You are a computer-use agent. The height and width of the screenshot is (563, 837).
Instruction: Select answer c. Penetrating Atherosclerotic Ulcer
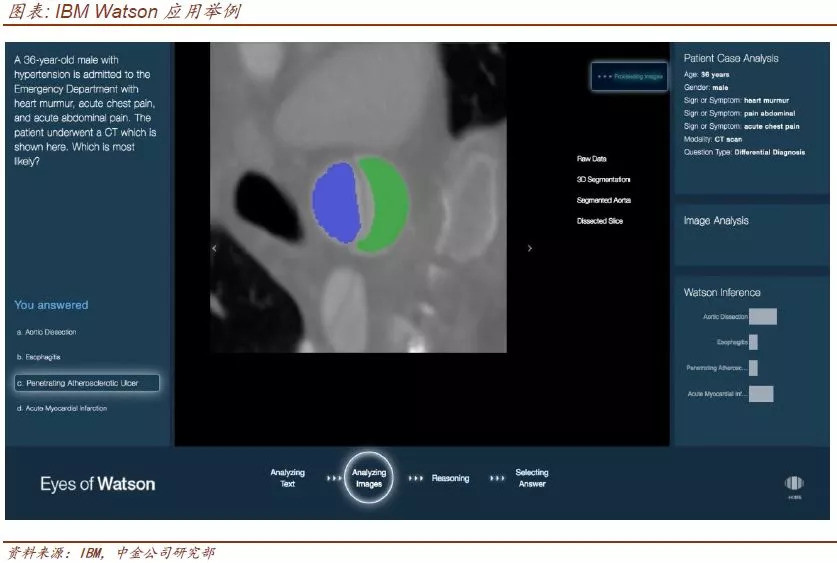pyautogui.click(x=87, y=383)
